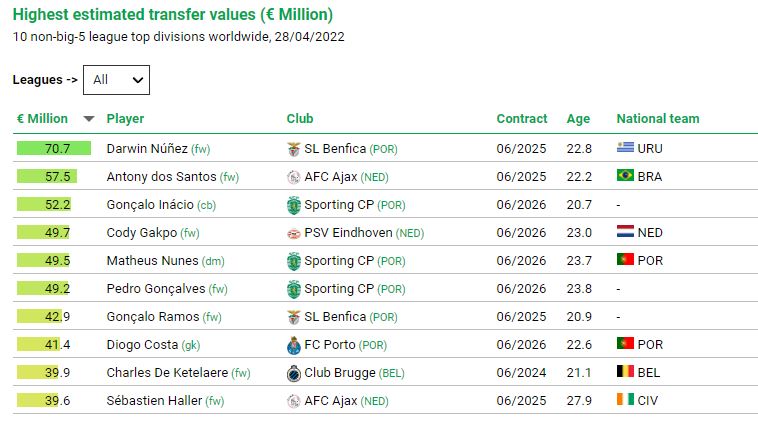Sort table by Player column header
The height and width of the screenshot is (430, 758).
click(125, 119)
